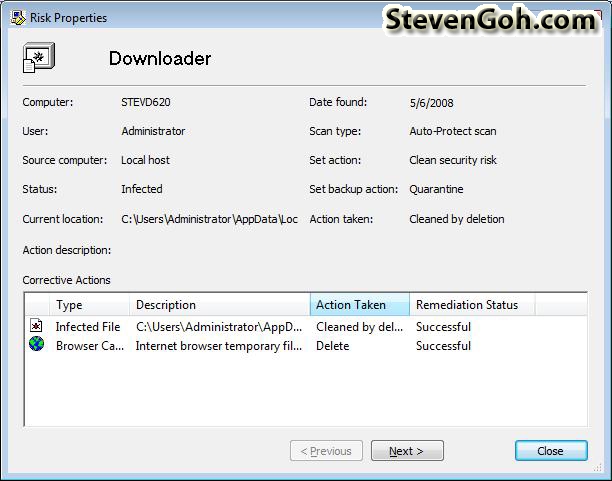612x481 pixels.
Task: Click the Clean security risk value
Action: click(x=453, y=160)
